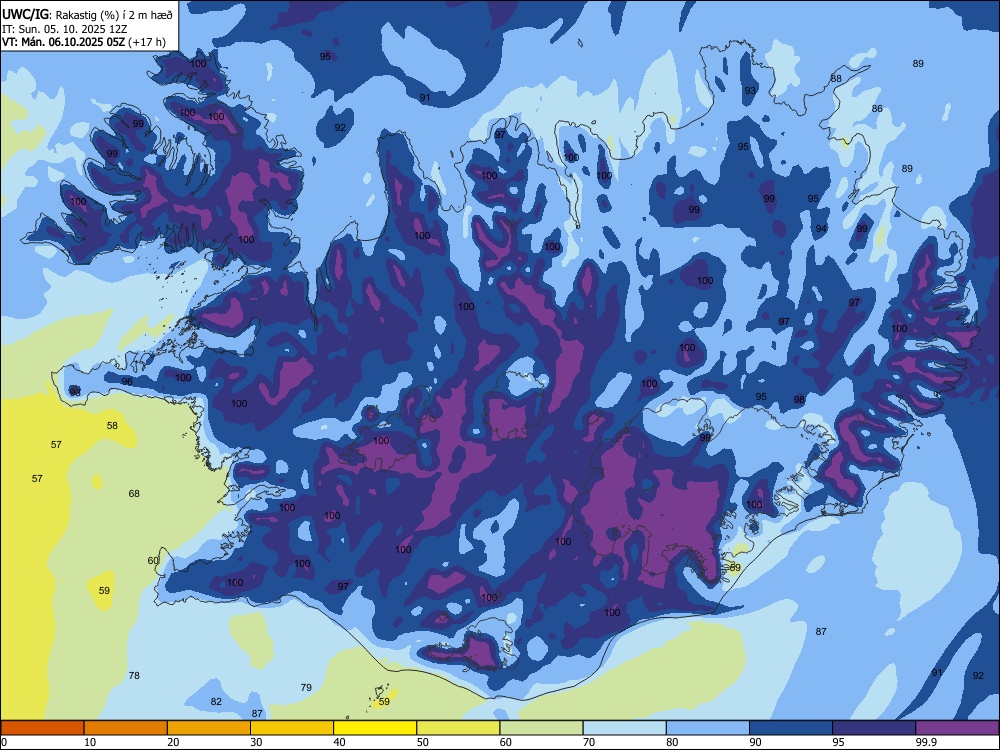Click the "88" humidity value in the northeast

point(836,78)
